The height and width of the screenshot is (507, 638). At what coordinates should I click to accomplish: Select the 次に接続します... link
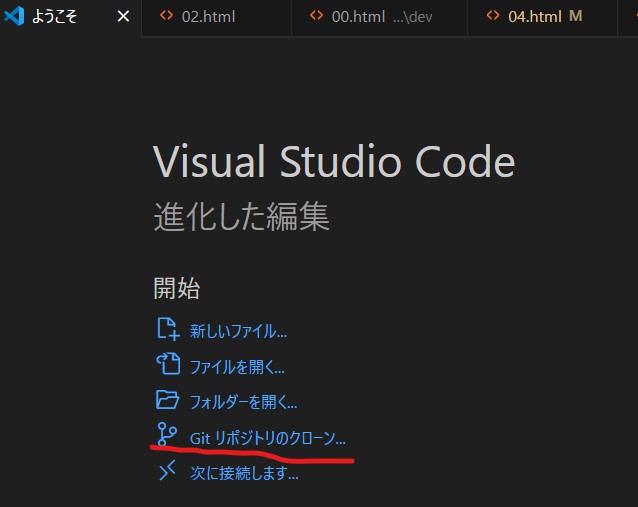244,474
